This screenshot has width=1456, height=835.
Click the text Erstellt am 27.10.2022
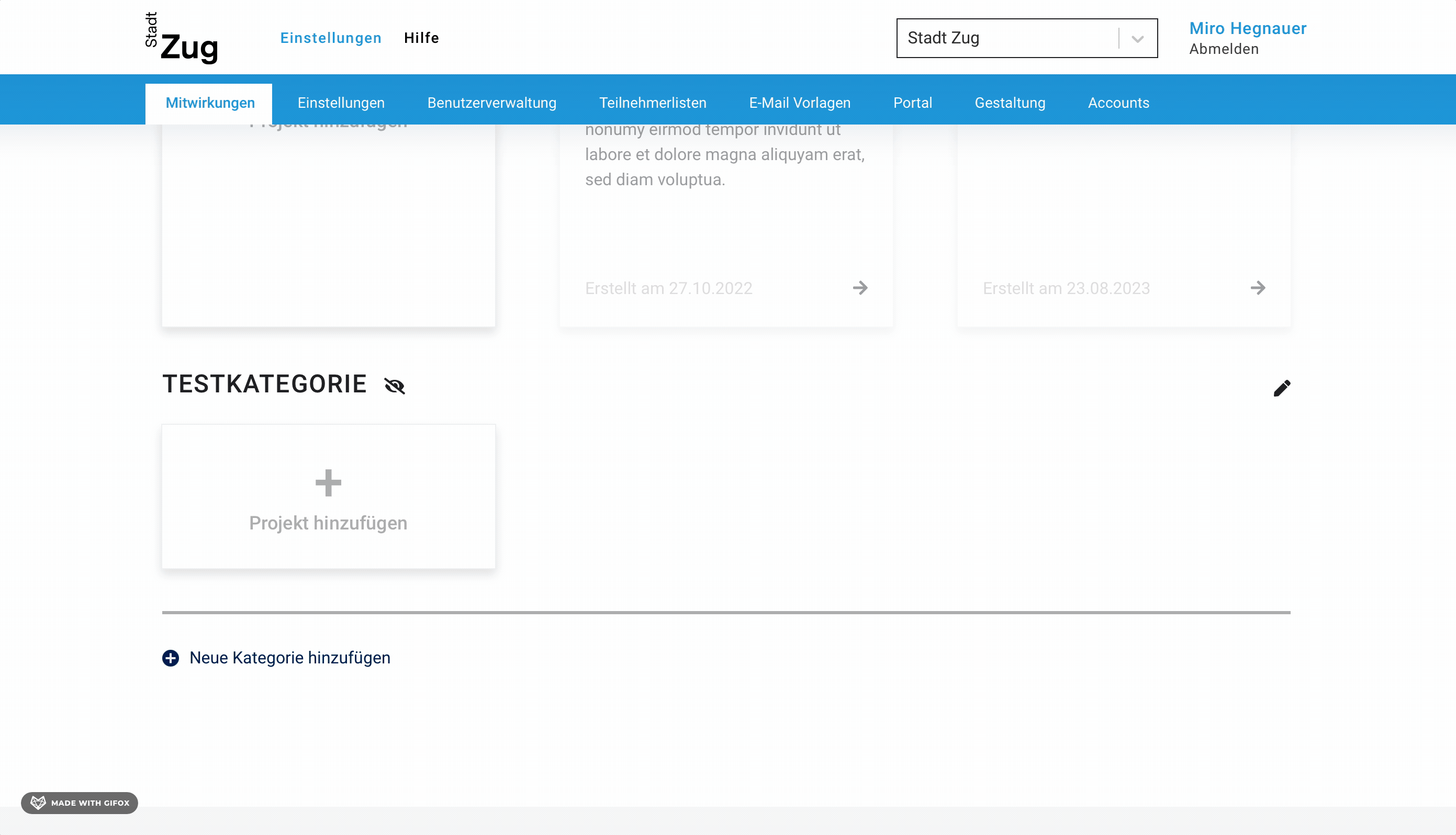pos(668,288)
